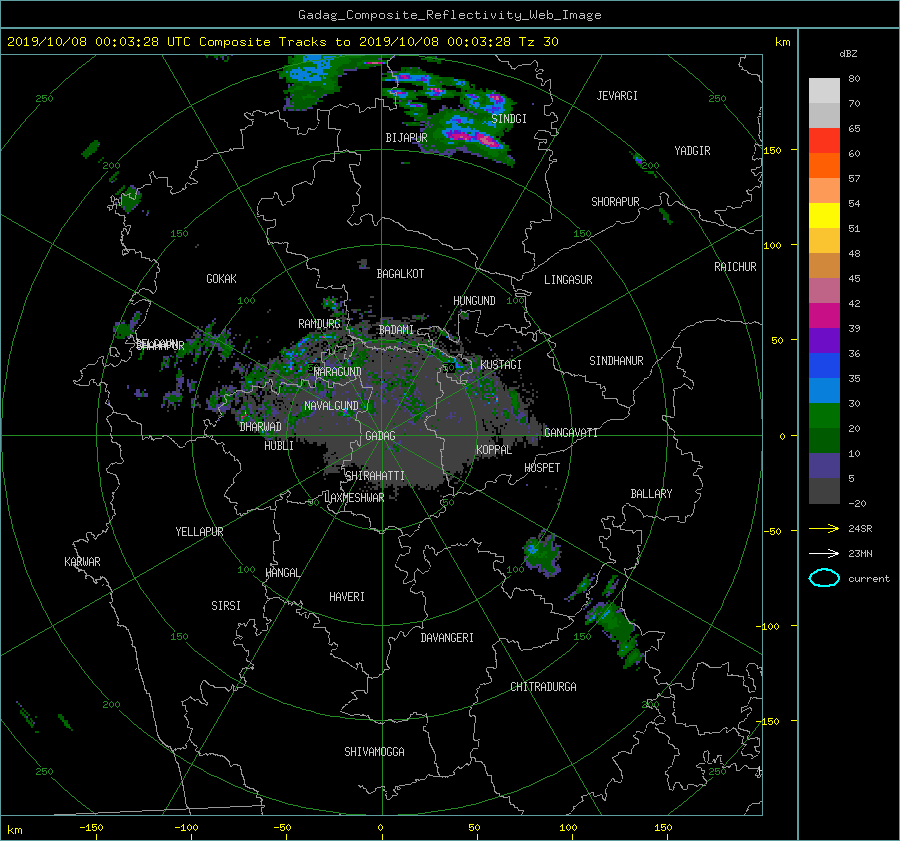The width and height of the screenshot is (900, 841).
Task: Click the green 20 dBZ legend swatch
Action: tap(824, 416)
